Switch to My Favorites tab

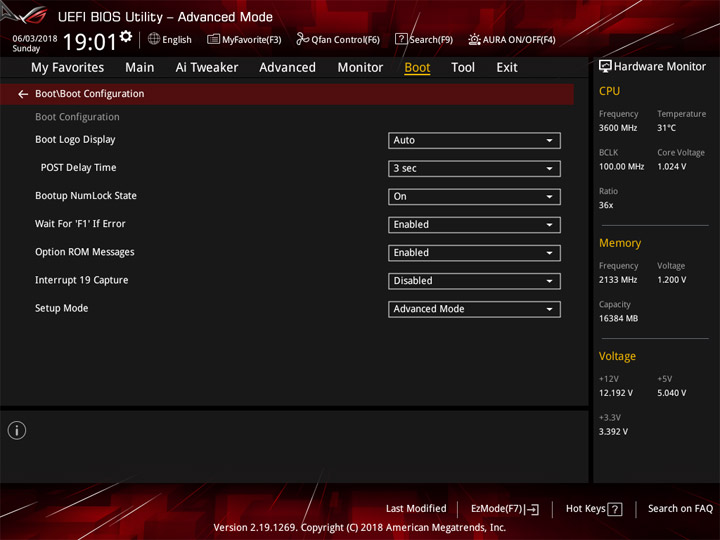pos(68,68)
